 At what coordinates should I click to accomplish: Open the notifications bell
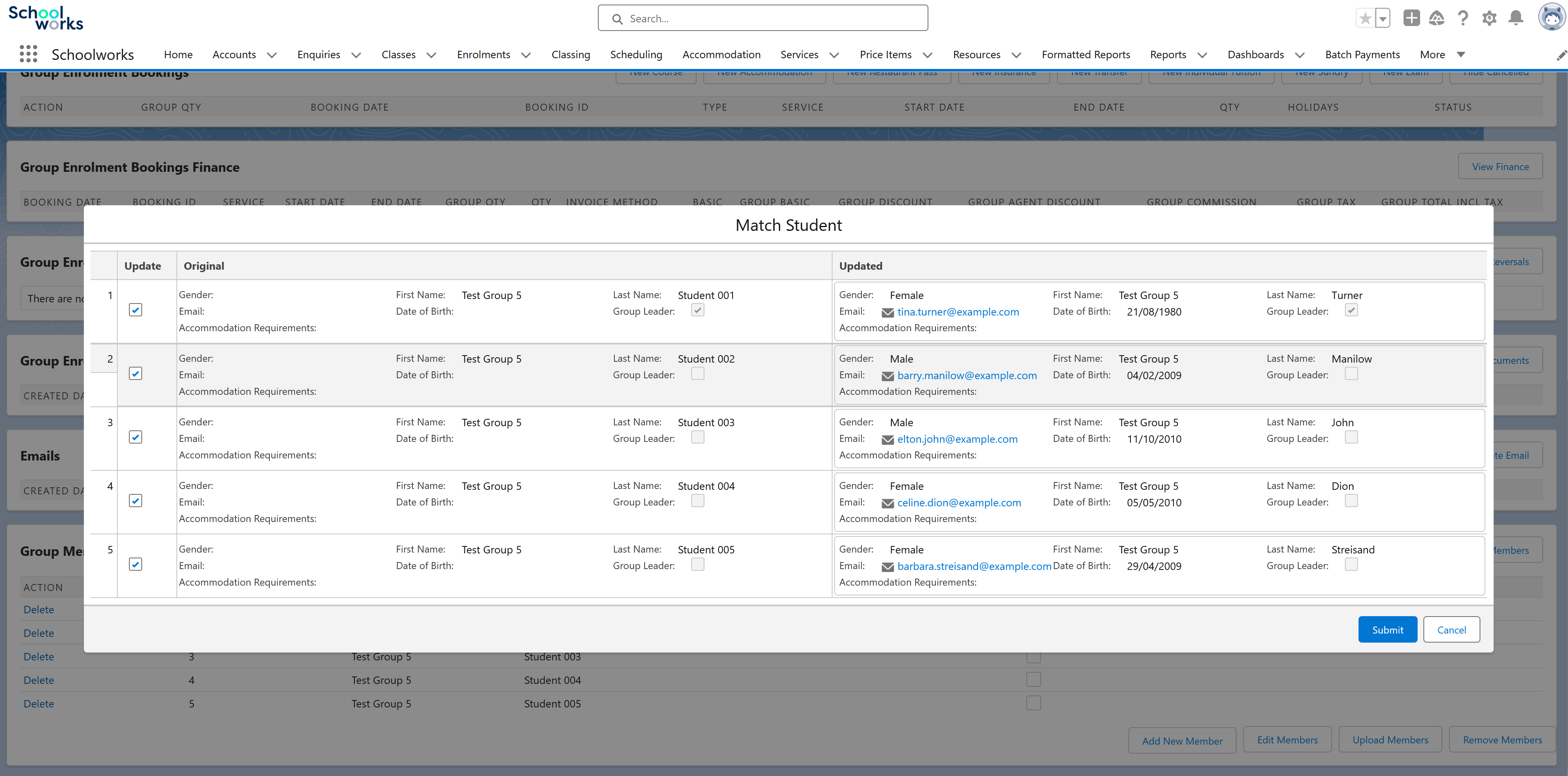coord(1516,18)
